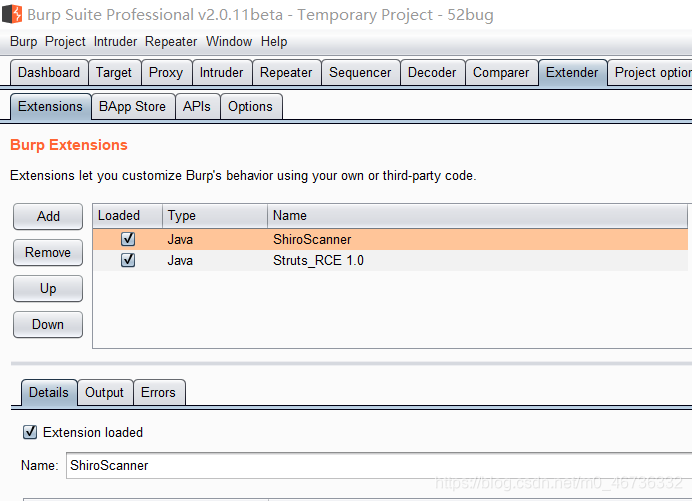Open the Burp menu
Screen dimensions: 692x501
pos(23,41)
